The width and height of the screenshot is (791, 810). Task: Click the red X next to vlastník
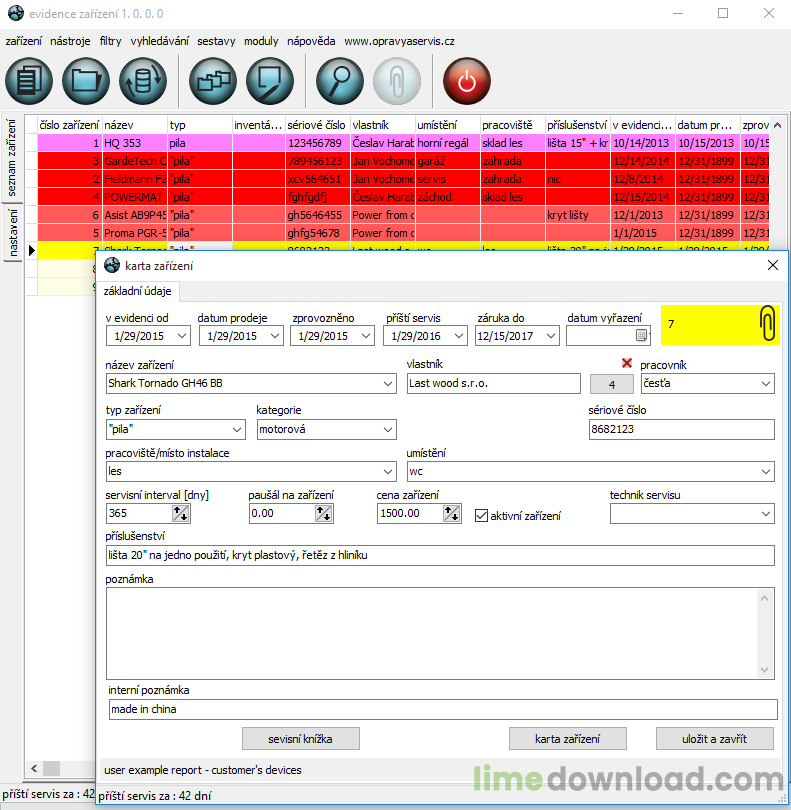(x=627, y=363)
